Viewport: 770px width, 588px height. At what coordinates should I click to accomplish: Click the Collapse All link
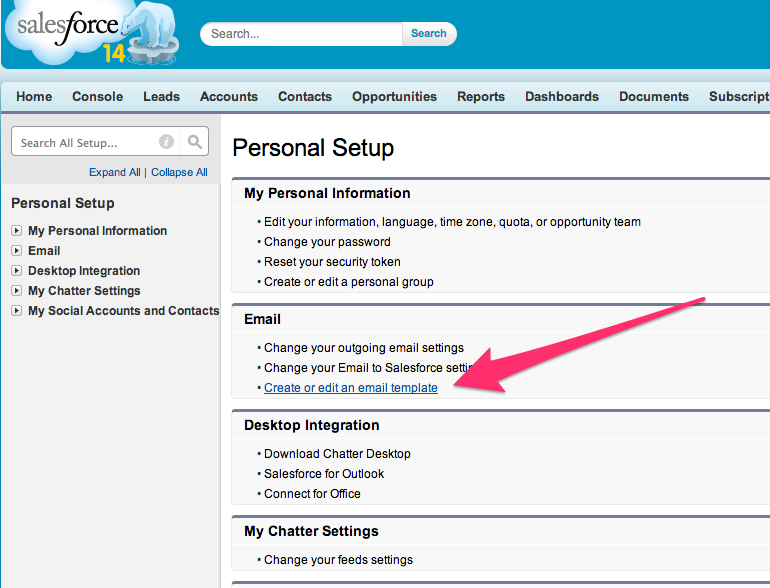pos(179,172)
